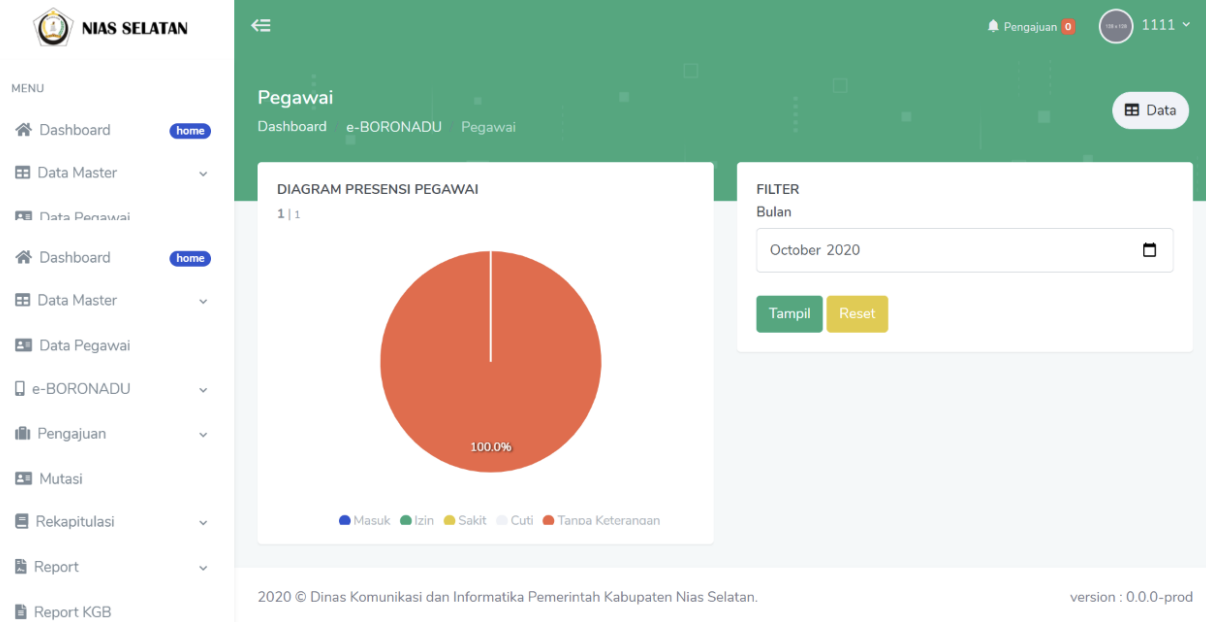Click the Pengajuan notification bell icon
The height and width of the screenshot is (622, 1206).
[993, 26]
